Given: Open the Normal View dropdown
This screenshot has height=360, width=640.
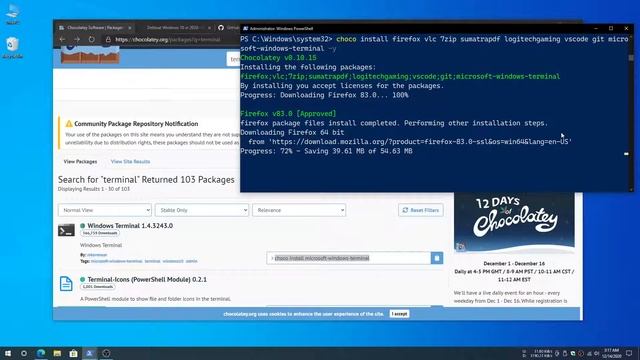Looking at the screenshot, I should pyautogui.click(x=105, y=210).
